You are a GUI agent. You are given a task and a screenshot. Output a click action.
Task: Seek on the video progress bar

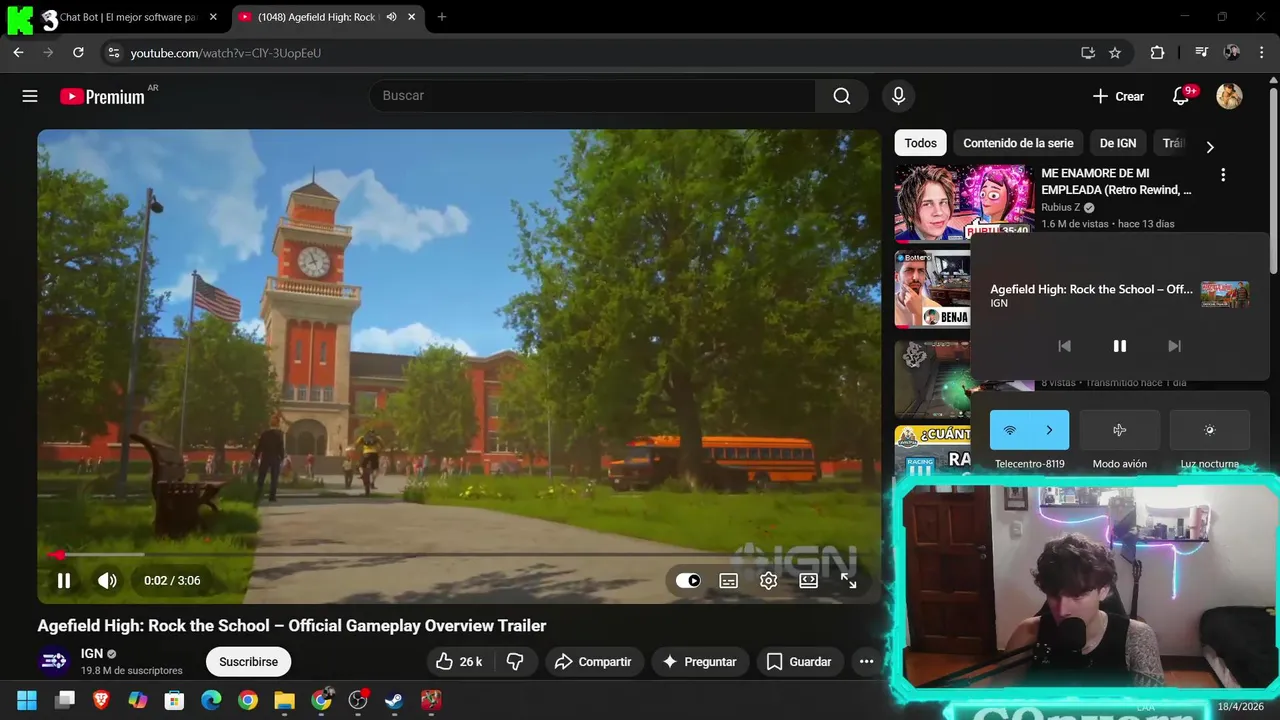pos(459,554)
